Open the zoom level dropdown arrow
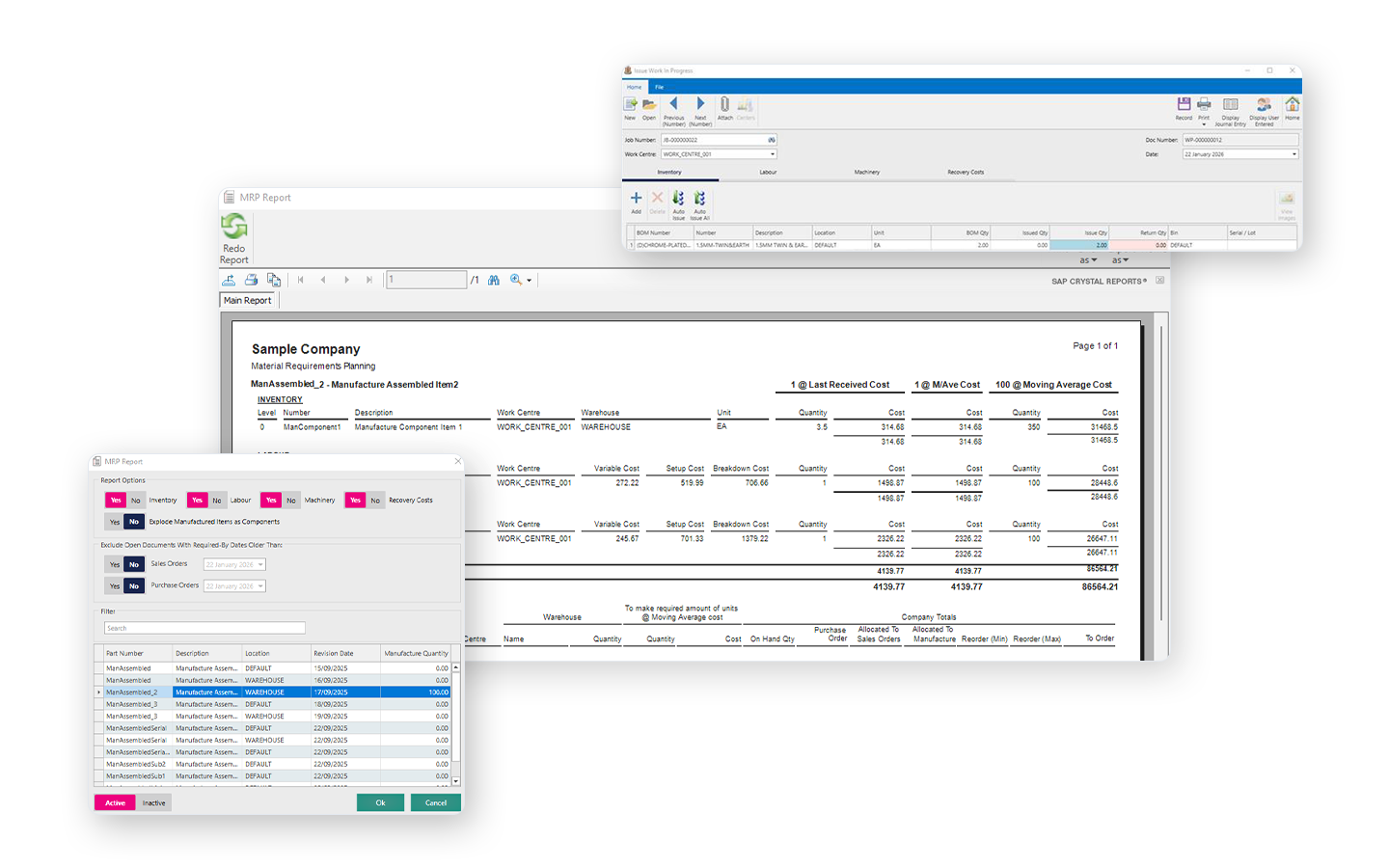Viewport: 1389px width, 868px height. (529, 281)
